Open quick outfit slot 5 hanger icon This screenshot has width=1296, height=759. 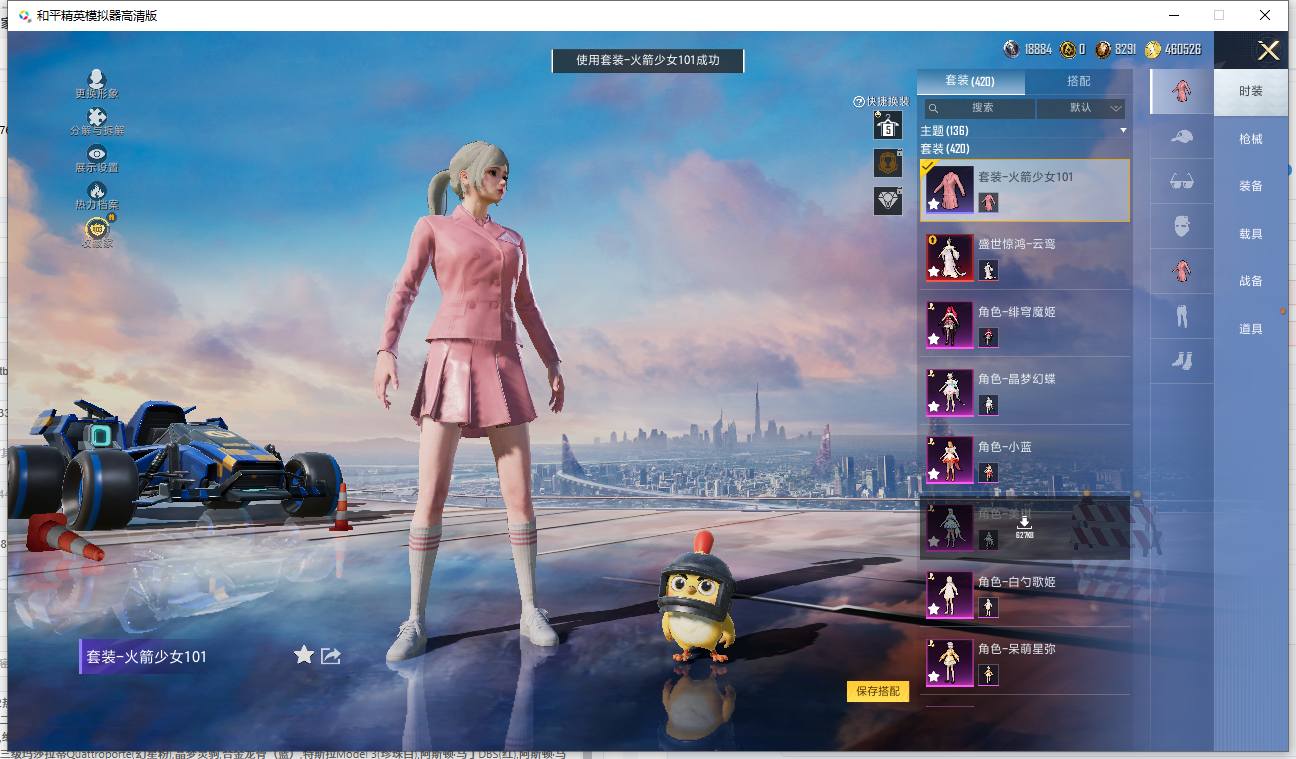coord(888,125)
